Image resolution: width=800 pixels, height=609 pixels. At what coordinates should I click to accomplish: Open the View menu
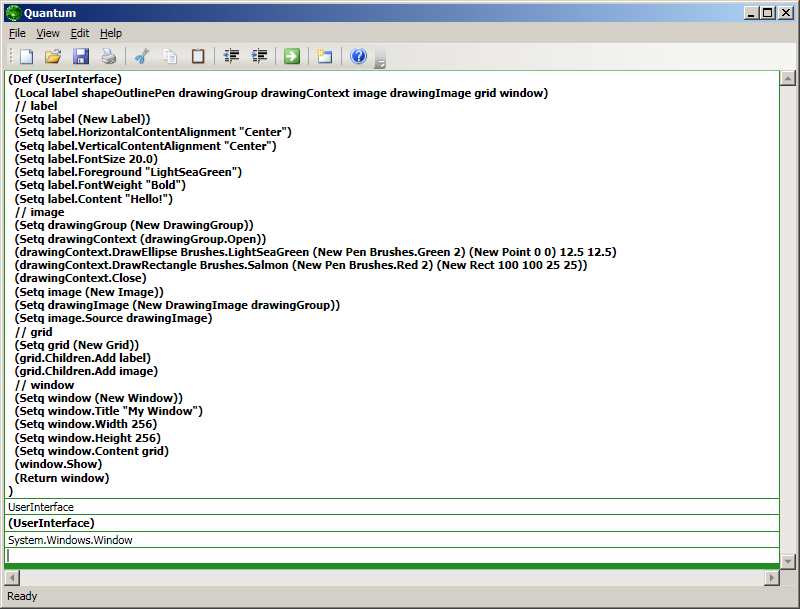click(48, 33)
